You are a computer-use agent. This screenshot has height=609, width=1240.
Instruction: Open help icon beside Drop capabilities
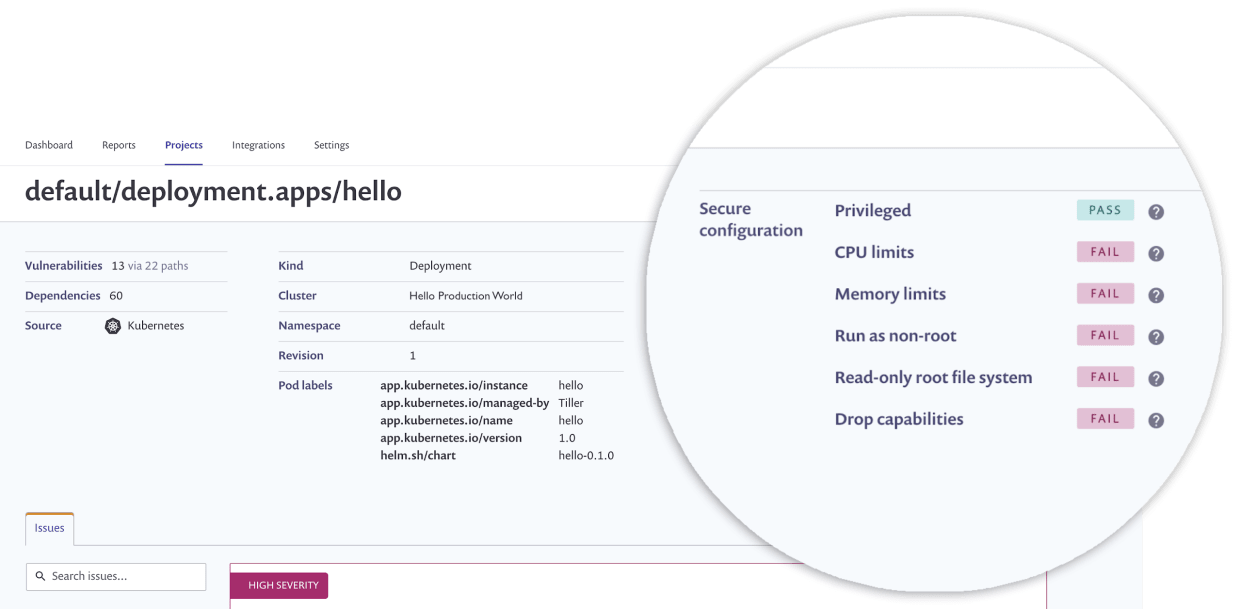point(1156,421)
